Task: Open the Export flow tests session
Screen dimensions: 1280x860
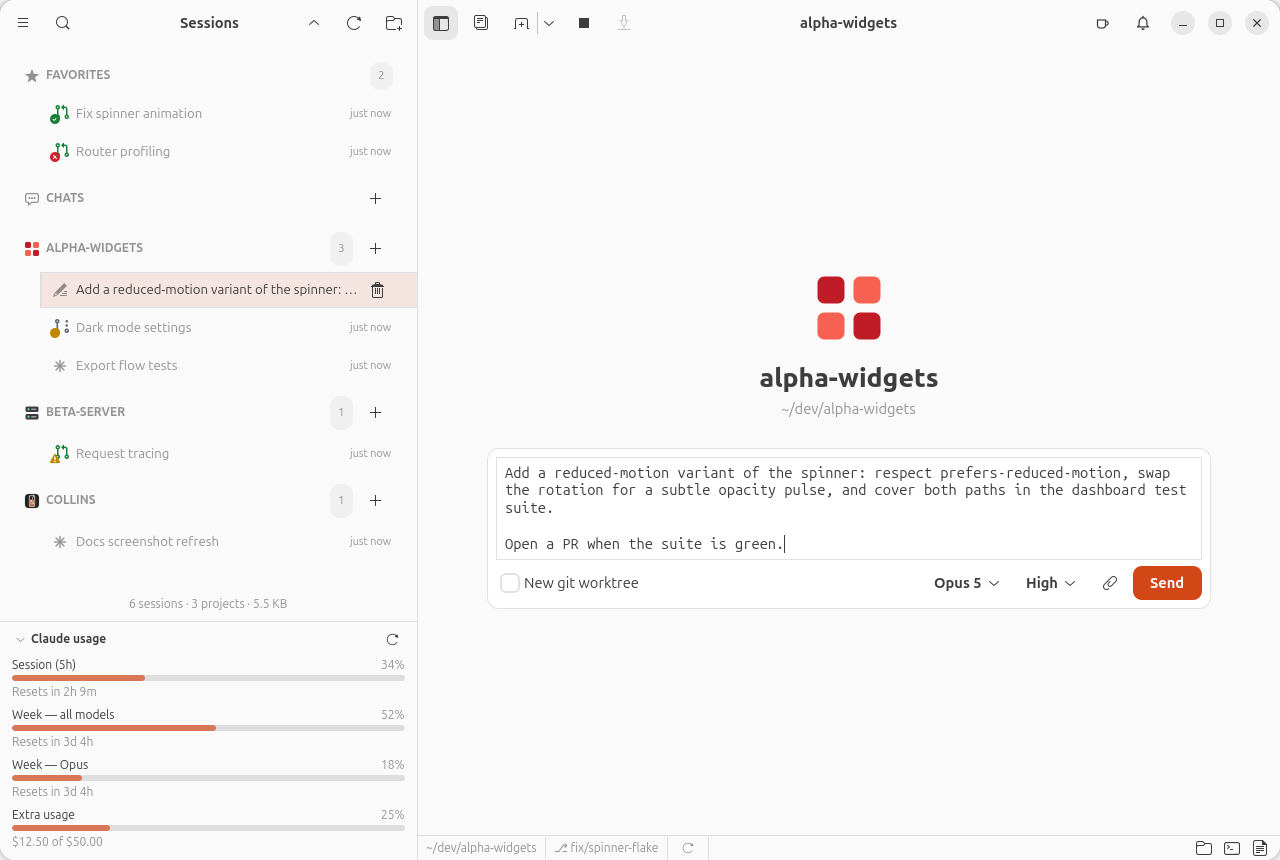Action: coord(220,366)
